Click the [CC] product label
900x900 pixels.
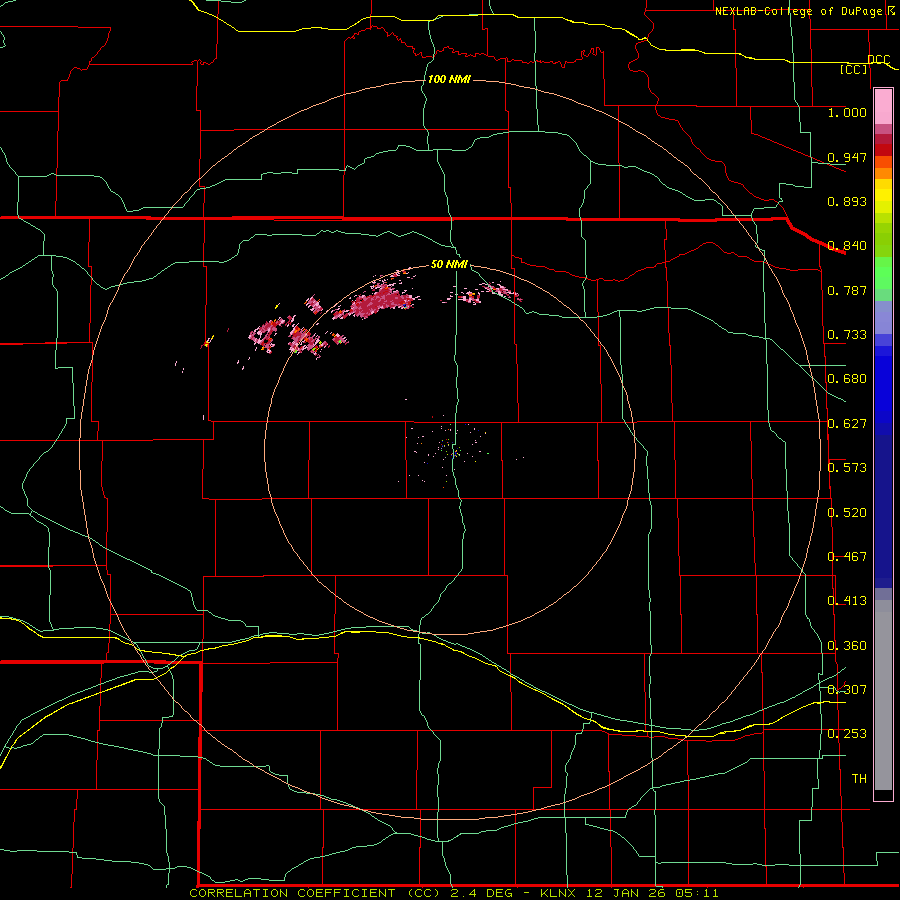(854, 69)
